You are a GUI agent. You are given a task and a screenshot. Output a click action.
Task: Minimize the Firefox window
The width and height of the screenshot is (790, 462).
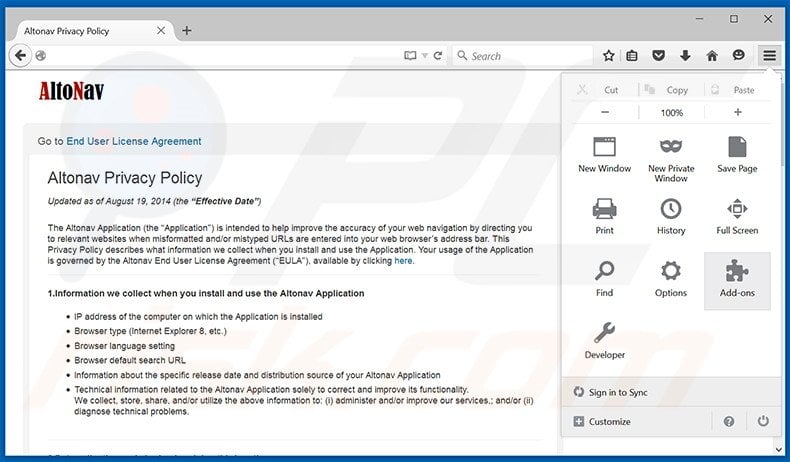pyautogui.click(x=699, y=19)
